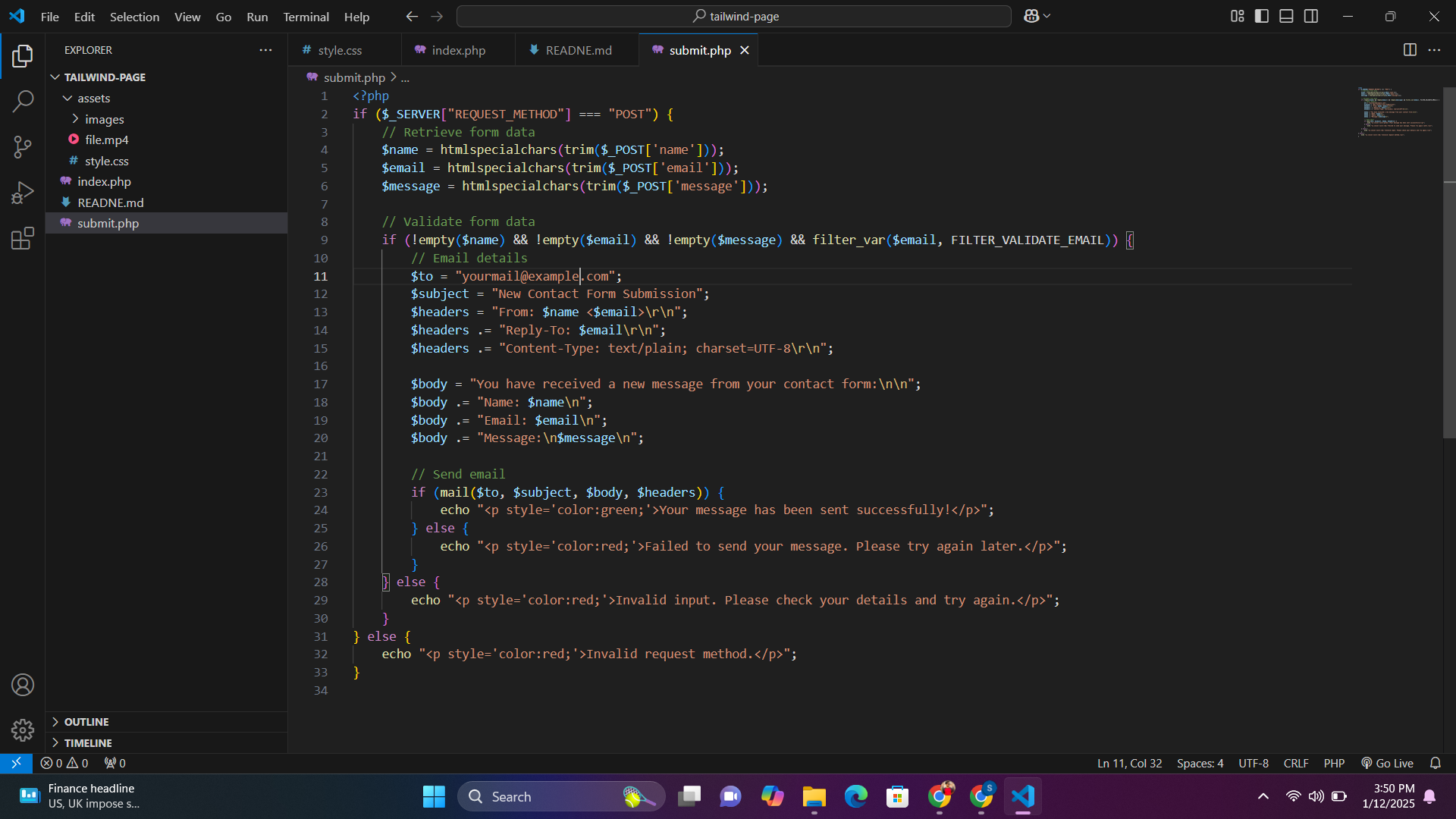
Task: Open Explorer Views and More Actions menu
Action: (x=265, y=50)
